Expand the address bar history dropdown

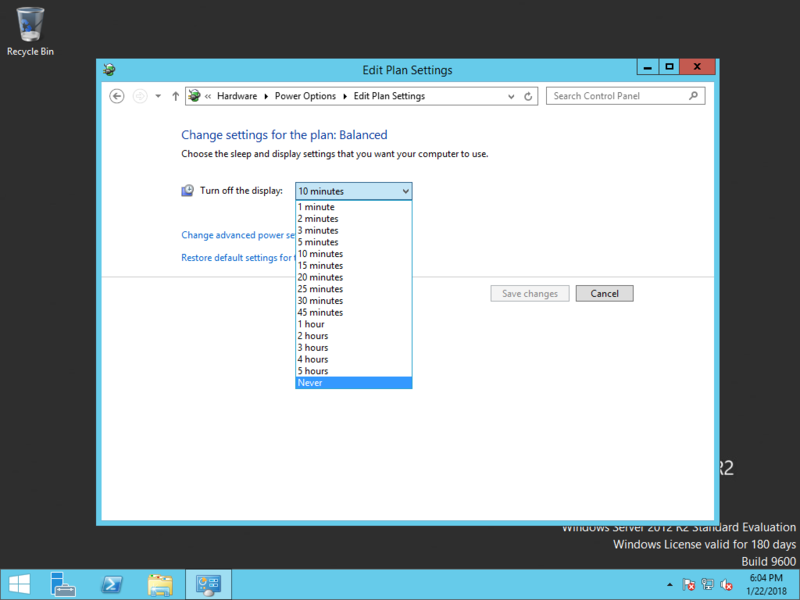coord(509,96)
